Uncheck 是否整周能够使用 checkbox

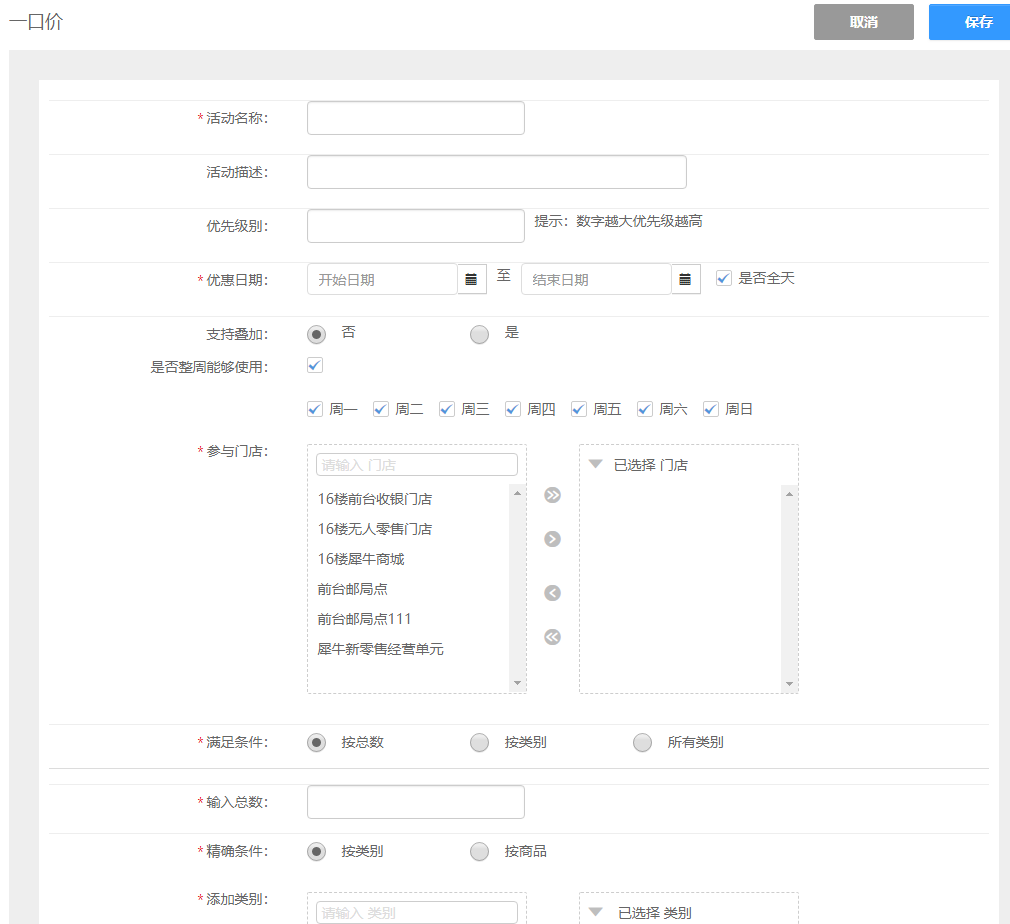pyautogui.click(x=315, y=365)
